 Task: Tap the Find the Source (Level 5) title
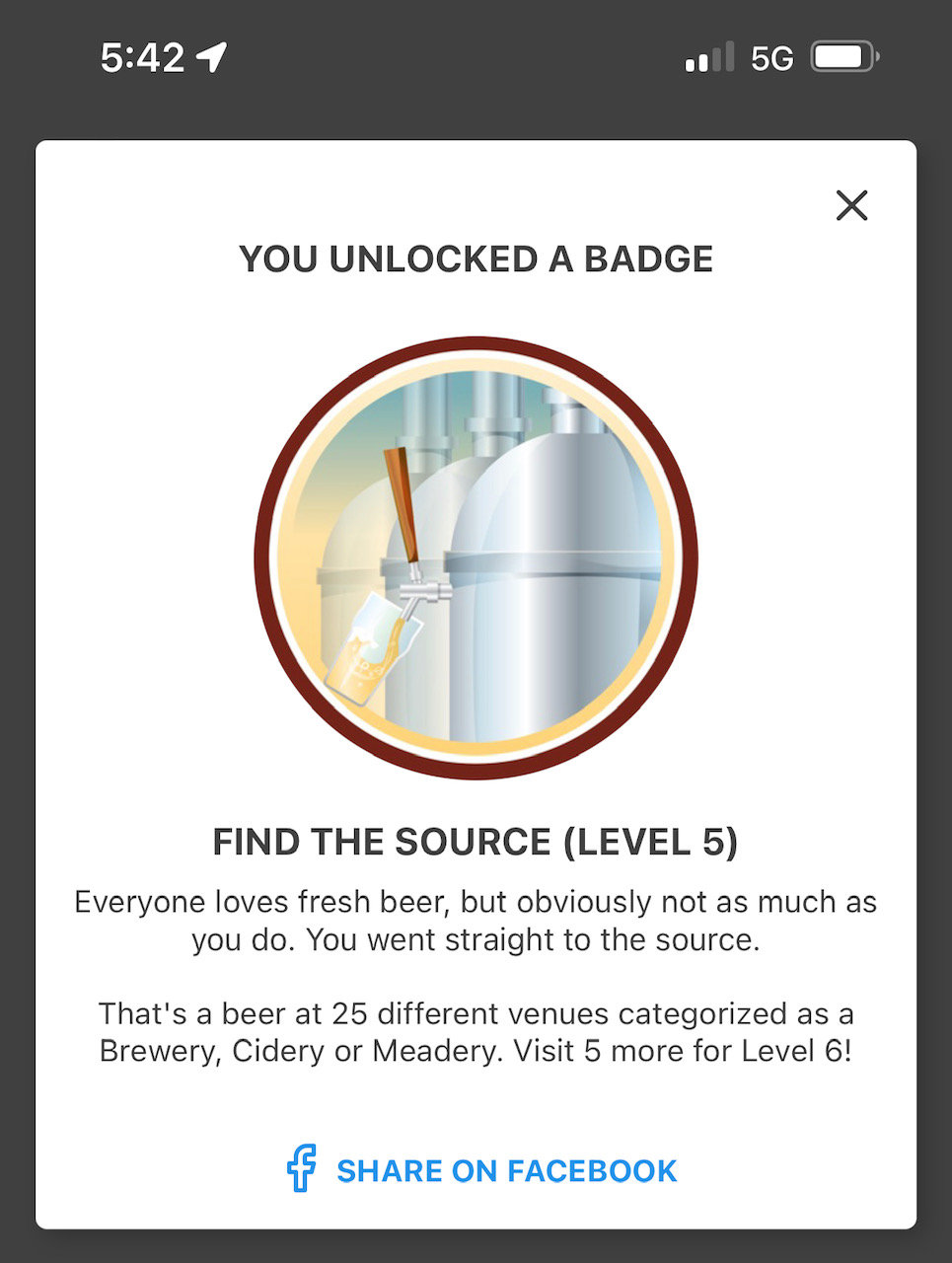[x=476, y=842]
